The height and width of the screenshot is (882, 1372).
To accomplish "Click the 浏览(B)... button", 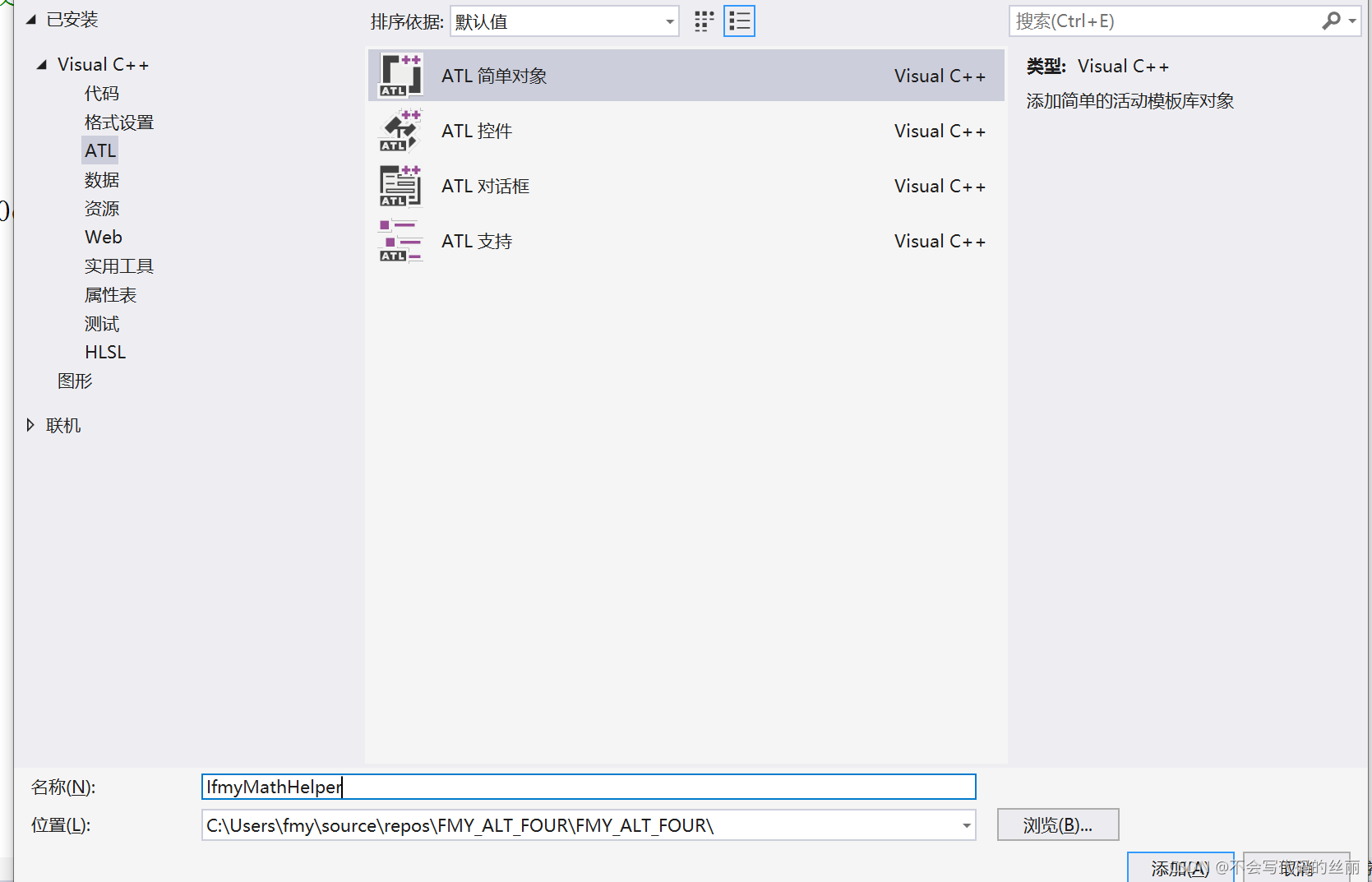I will [x=1058, y=824].
